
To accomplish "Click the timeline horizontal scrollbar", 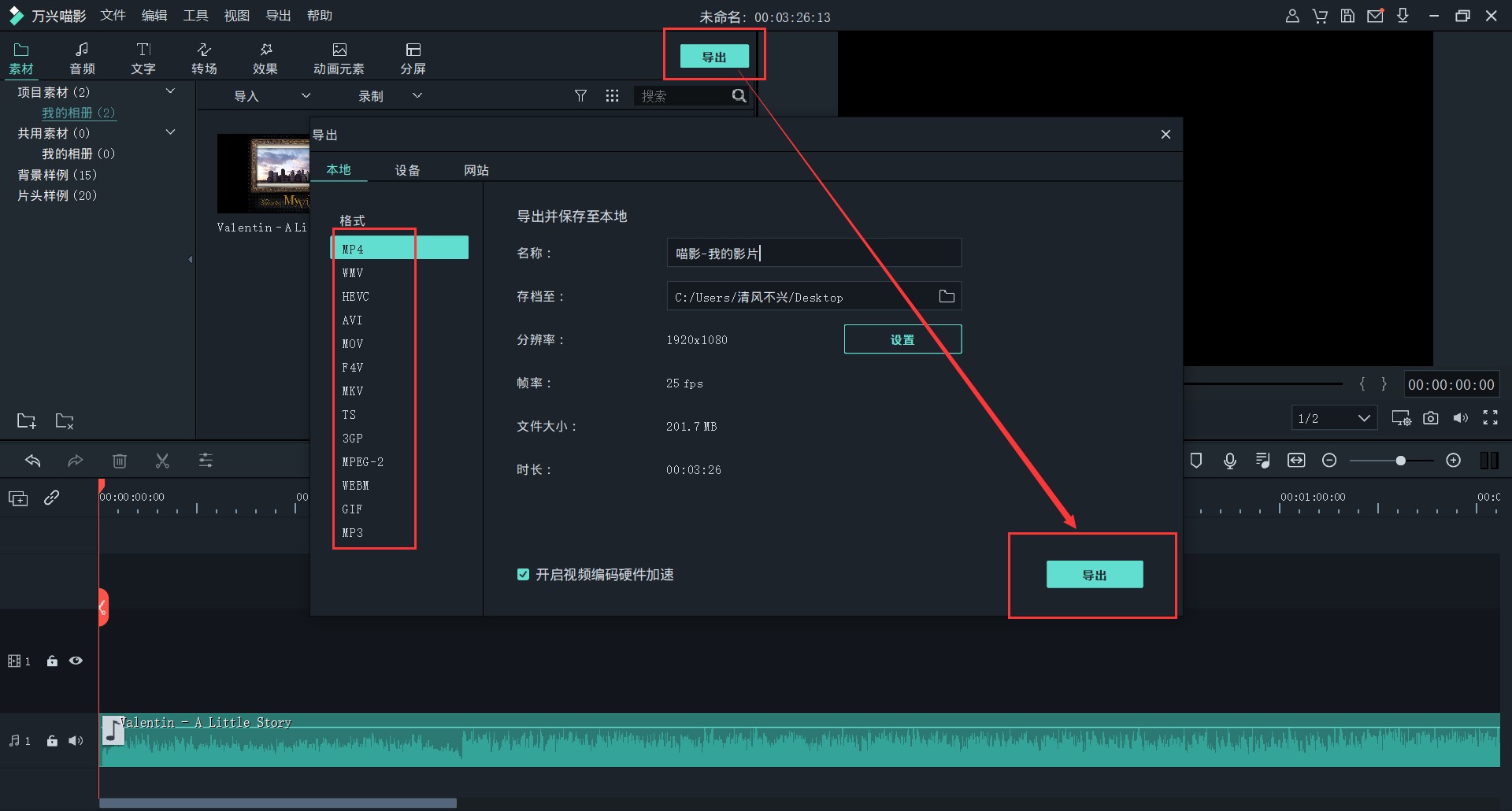I will coord(278,803).
